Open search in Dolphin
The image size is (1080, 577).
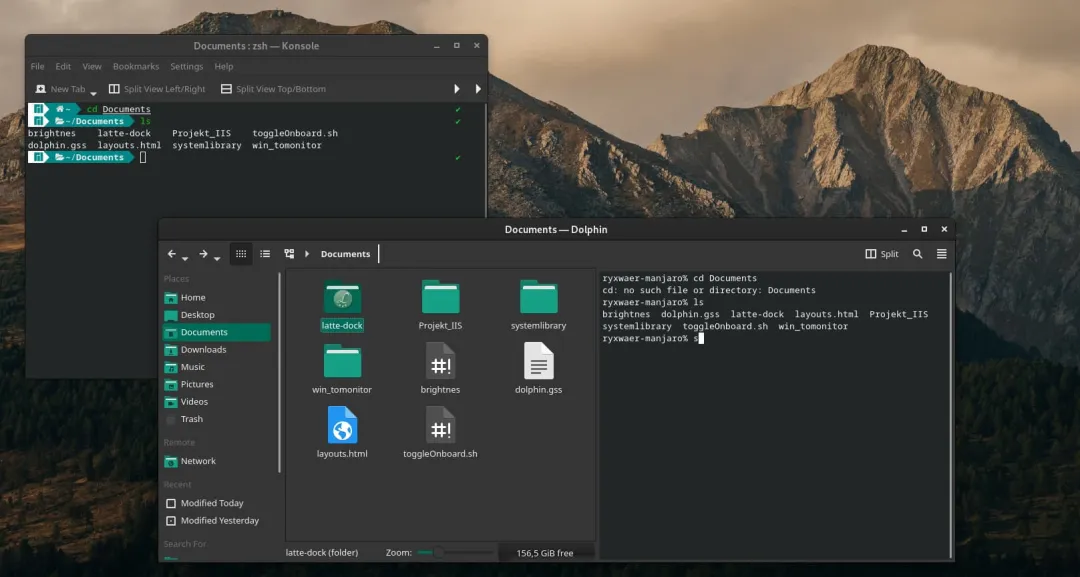(x=917, y=254)
